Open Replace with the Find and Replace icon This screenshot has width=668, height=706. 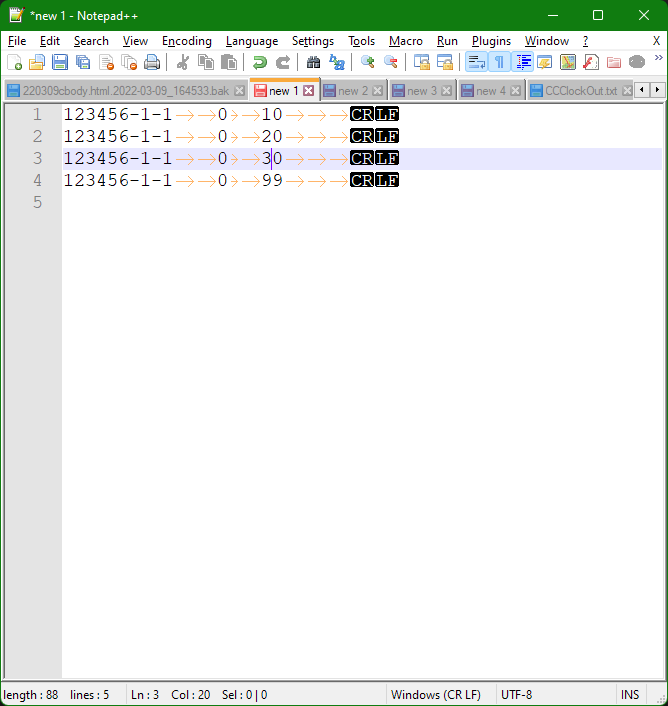tap(337, 63)
